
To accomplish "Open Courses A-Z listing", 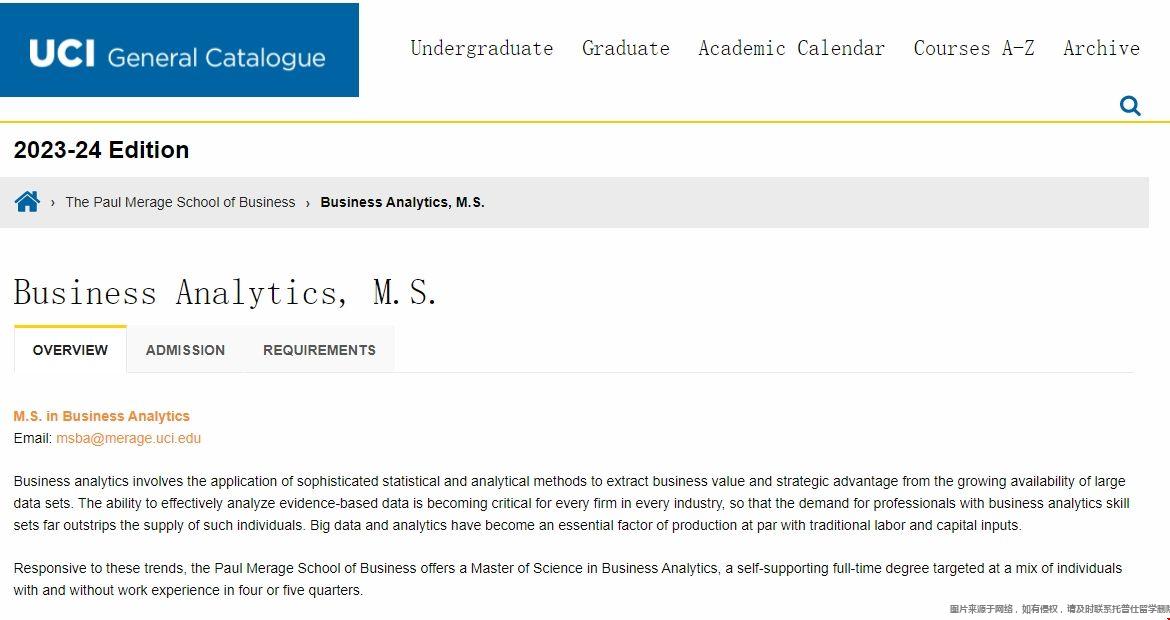I will tap(974, 48).
